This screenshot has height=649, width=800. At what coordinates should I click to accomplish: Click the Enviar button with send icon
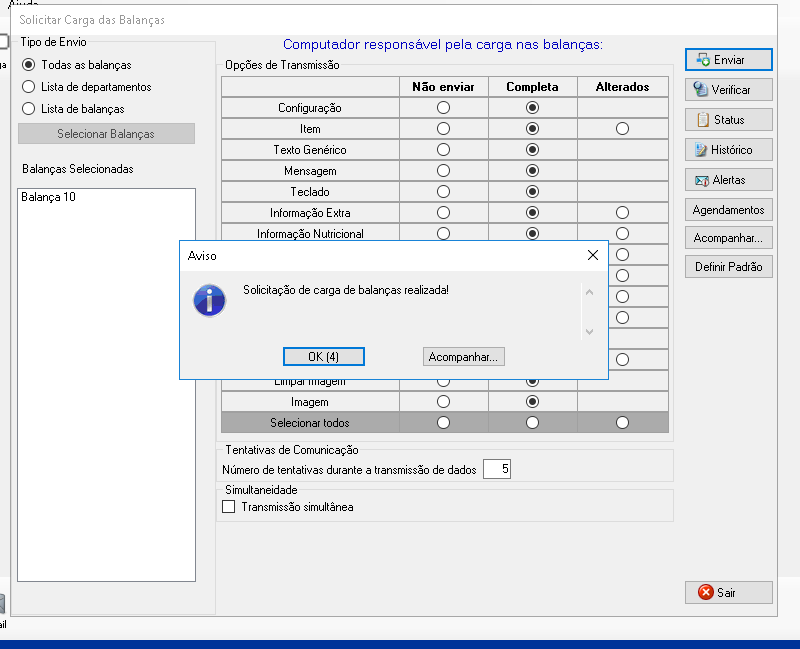click(x=704, y=60)
